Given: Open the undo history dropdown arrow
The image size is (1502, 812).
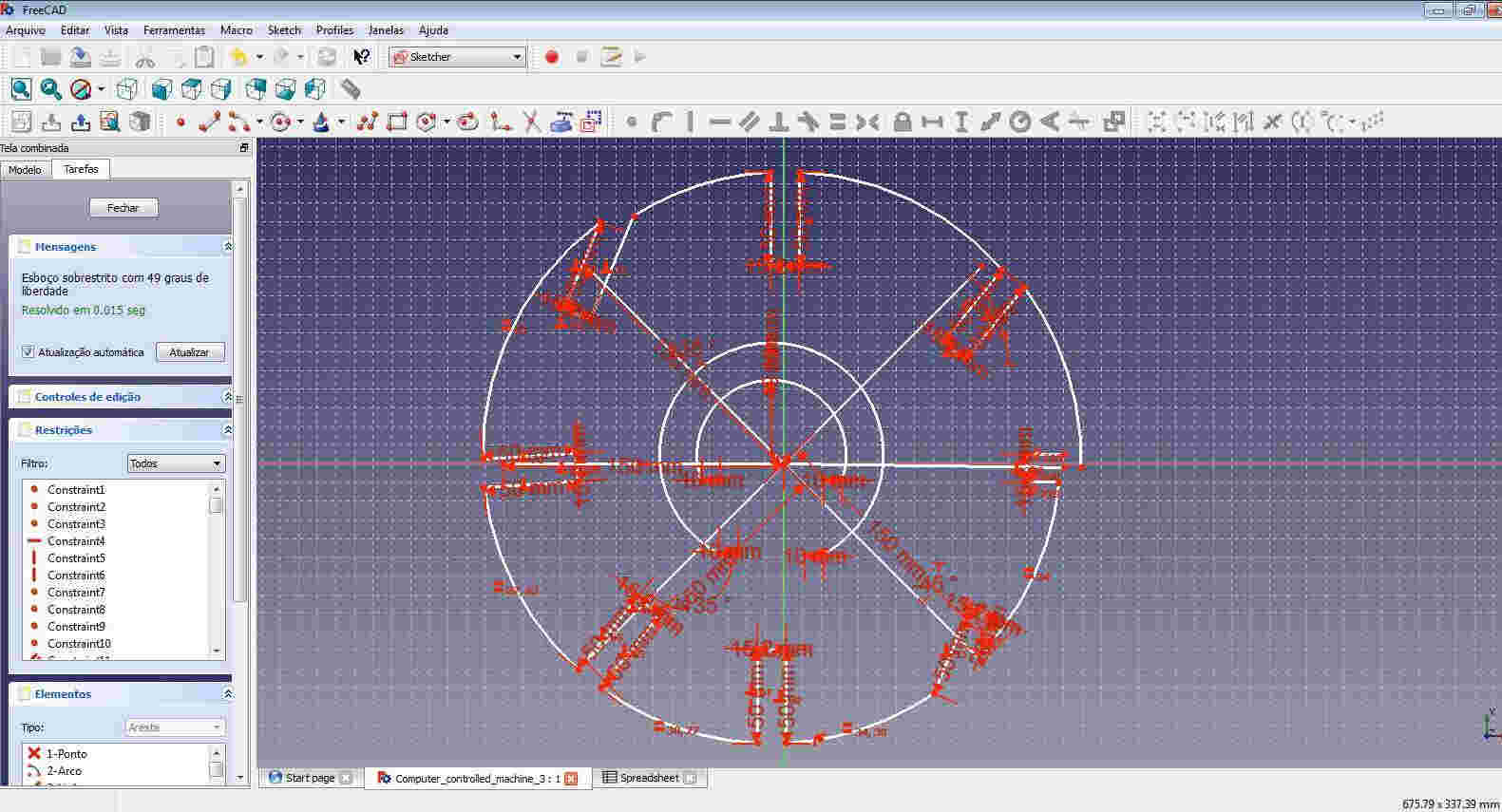Looking at the screenshot, I should coord(259,57).
